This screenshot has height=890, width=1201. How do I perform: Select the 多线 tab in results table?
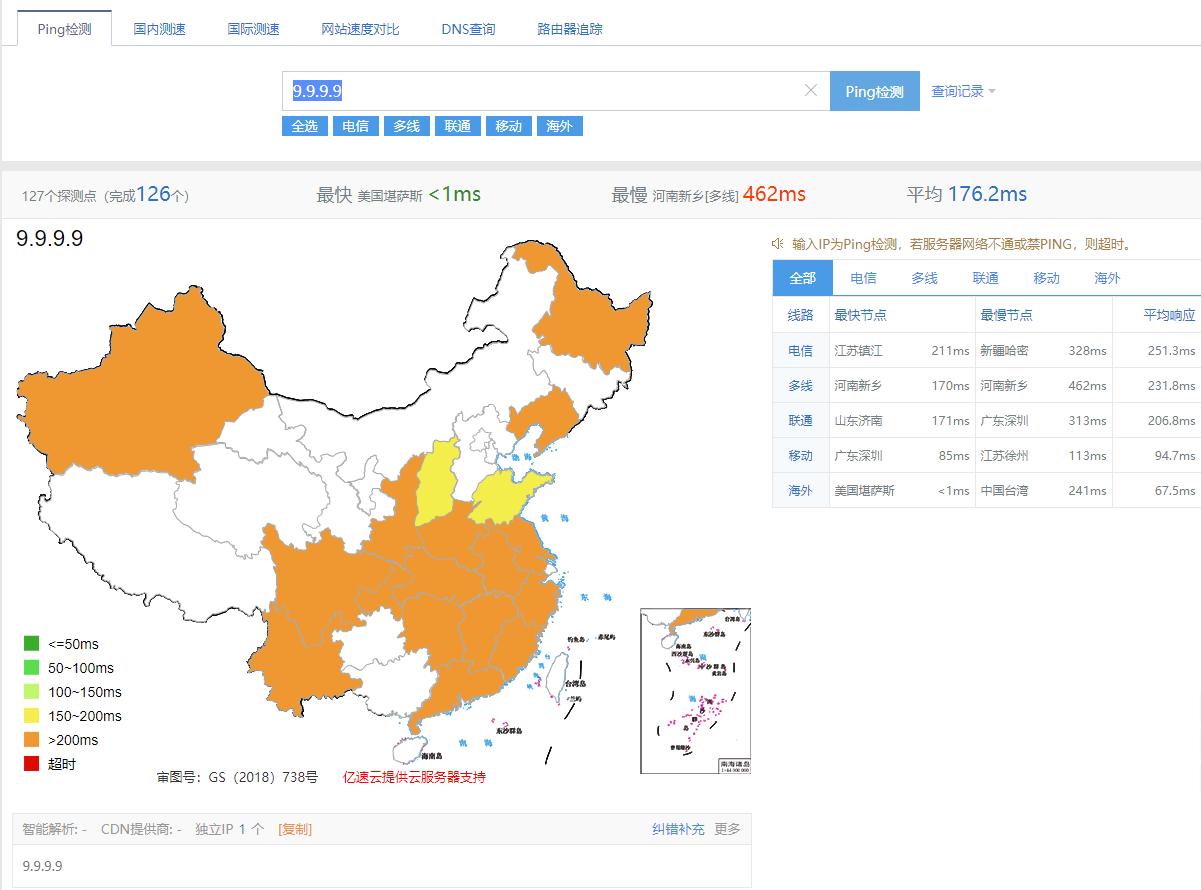click(x=924, y=278)
